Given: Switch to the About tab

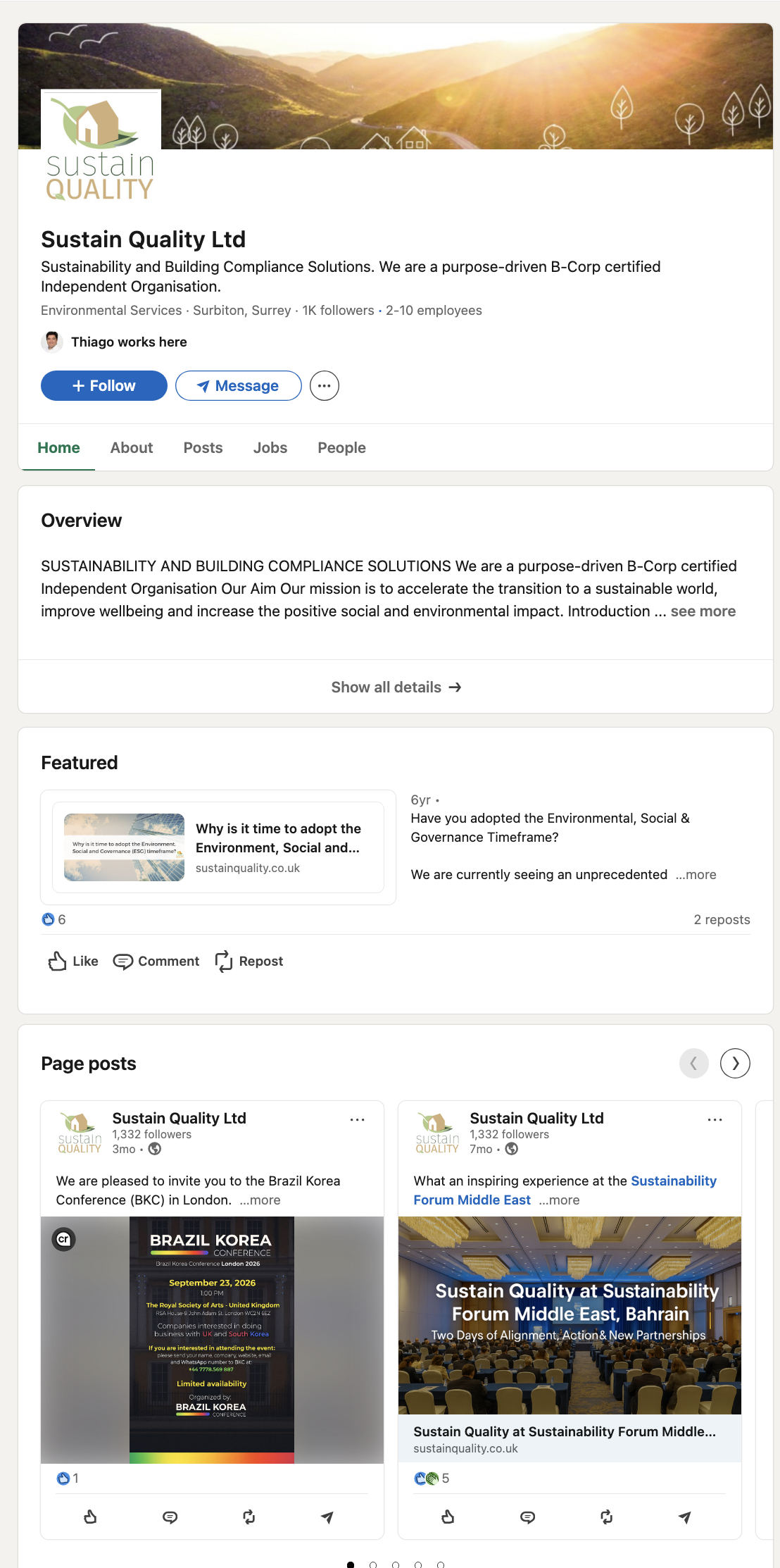Looking at the screenshot, I should (132, 447).
